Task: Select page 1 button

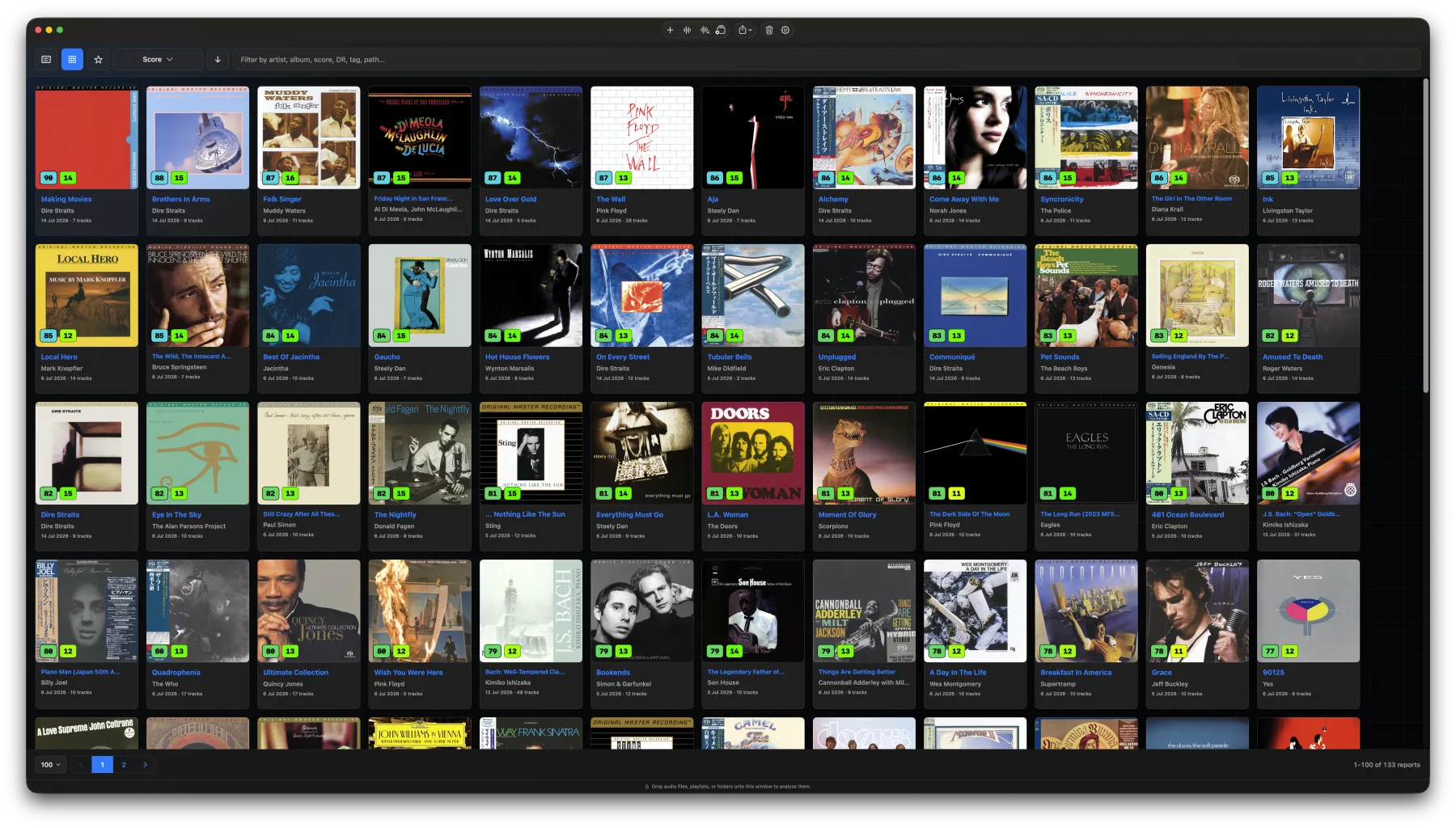Action: tap(103, 764)
